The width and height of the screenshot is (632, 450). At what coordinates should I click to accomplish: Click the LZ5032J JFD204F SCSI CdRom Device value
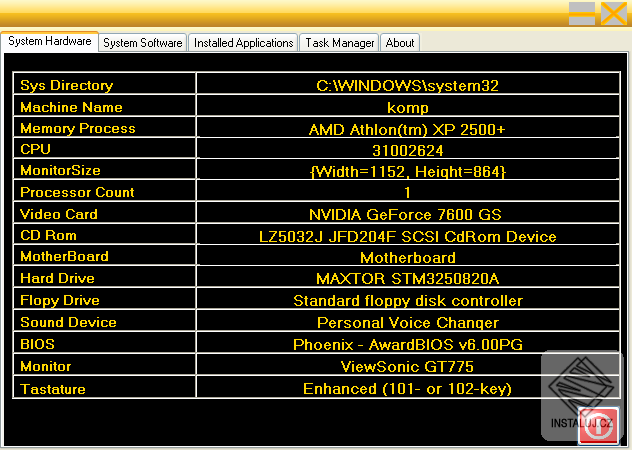[407, 236]
